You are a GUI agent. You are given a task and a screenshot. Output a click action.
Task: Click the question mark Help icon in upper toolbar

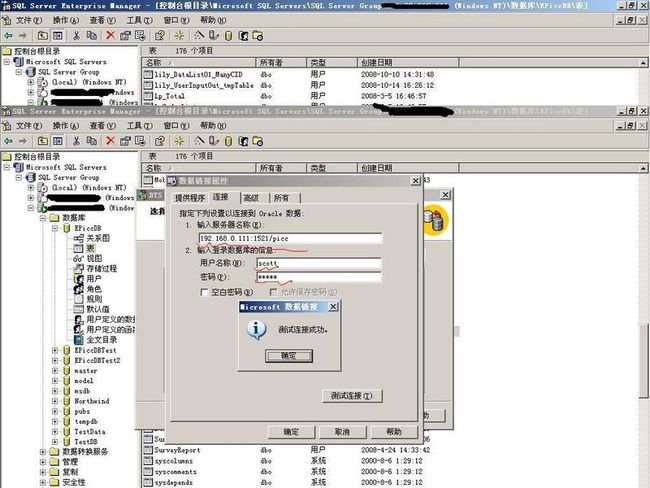[160, 36]
